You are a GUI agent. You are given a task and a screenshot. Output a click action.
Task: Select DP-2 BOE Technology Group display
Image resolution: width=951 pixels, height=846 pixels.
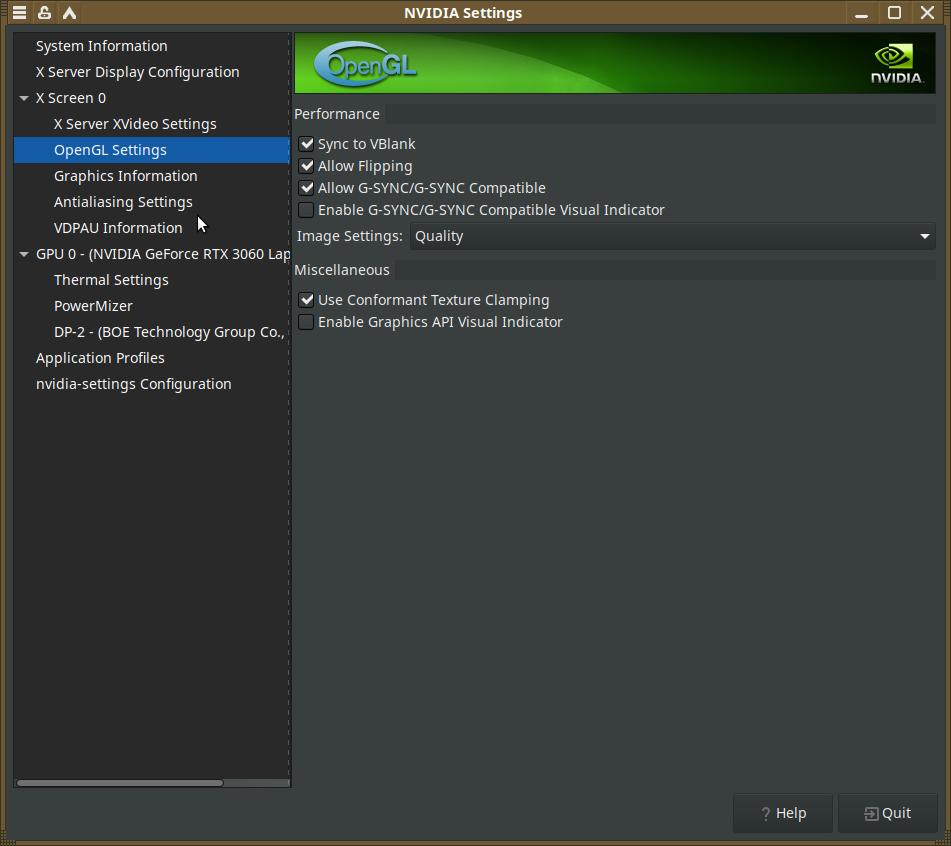pyautogui.click(x=169, y=332)
